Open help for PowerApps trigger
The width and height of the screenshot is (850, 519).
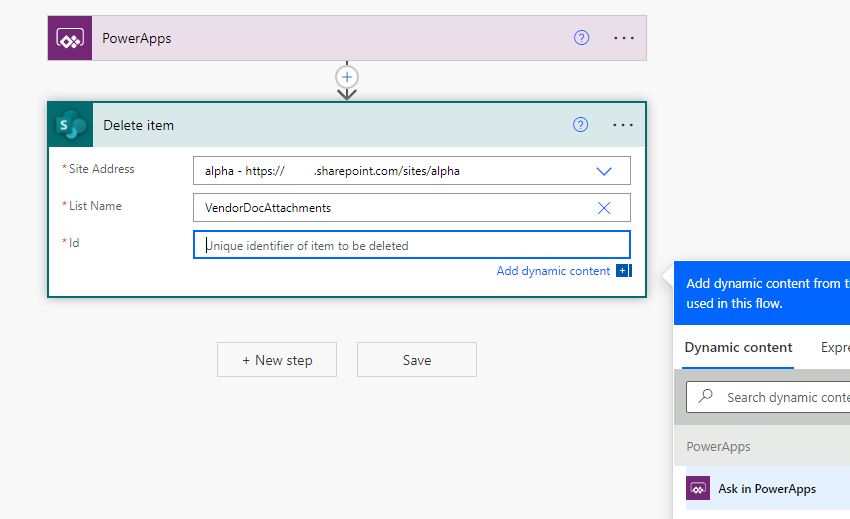point(581,38)
